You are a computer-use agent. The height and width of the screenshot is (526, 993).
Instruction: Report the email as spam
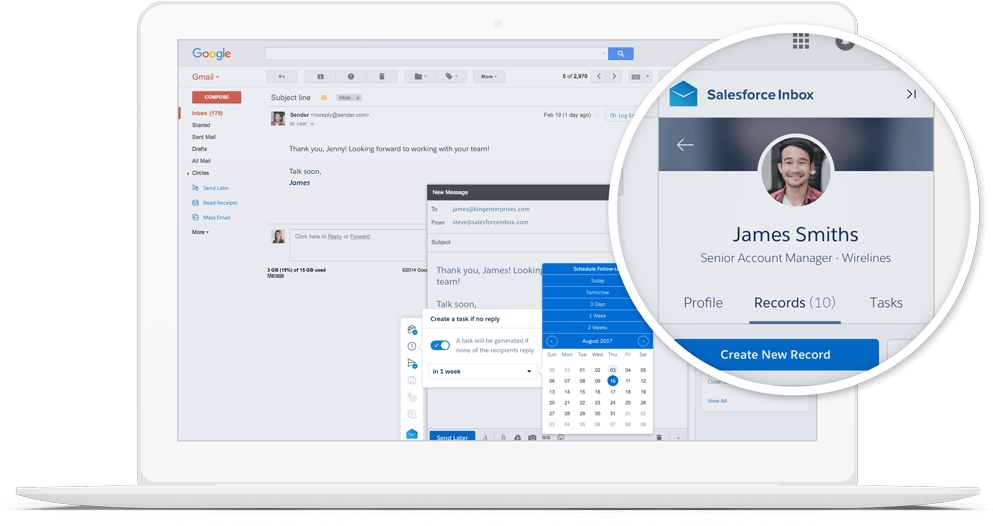(x=351, y=77)
